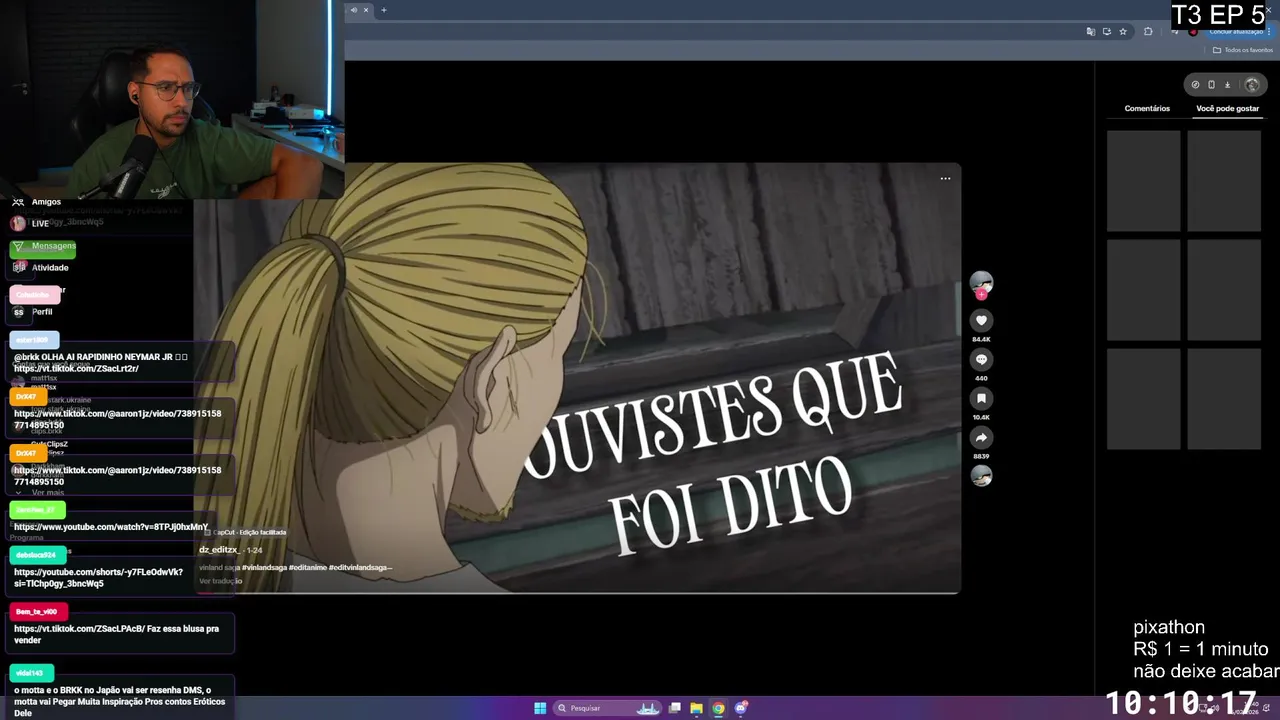The width and height of the screenshot is (1280, 720).
Task: Like the video with heart icon
Action: (981, 321)
